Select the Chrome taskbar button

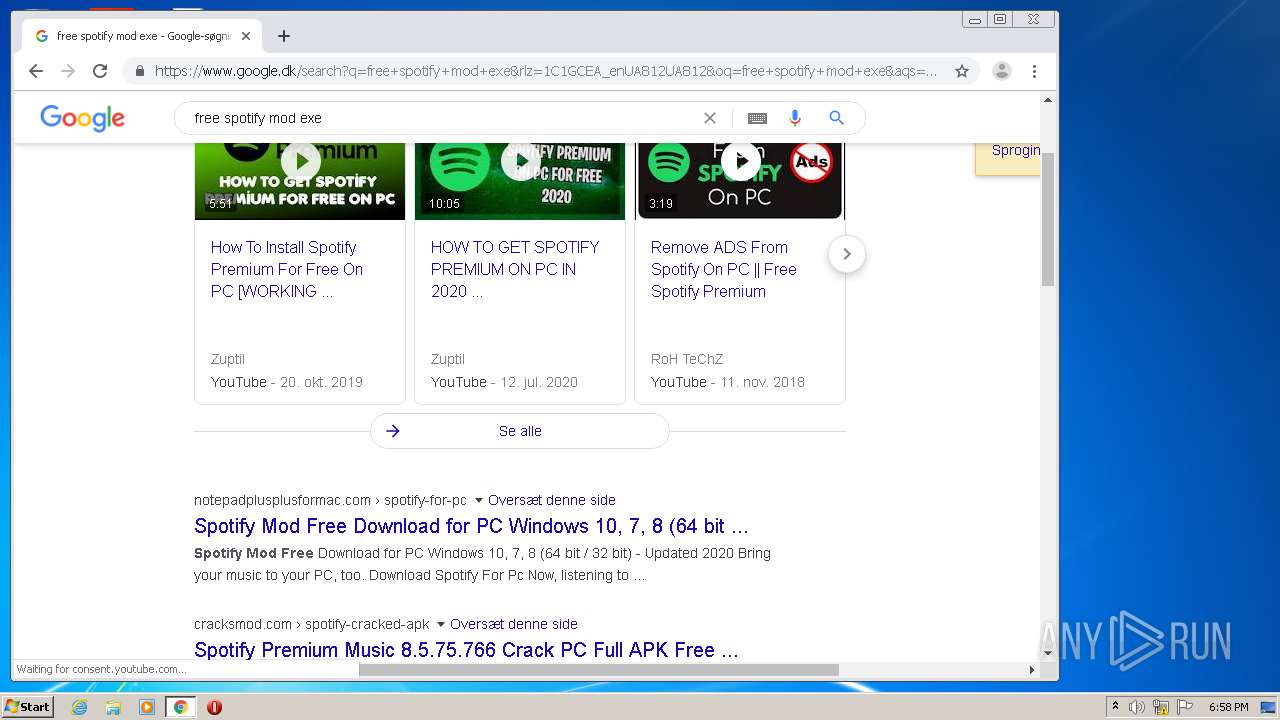[180, 707]
